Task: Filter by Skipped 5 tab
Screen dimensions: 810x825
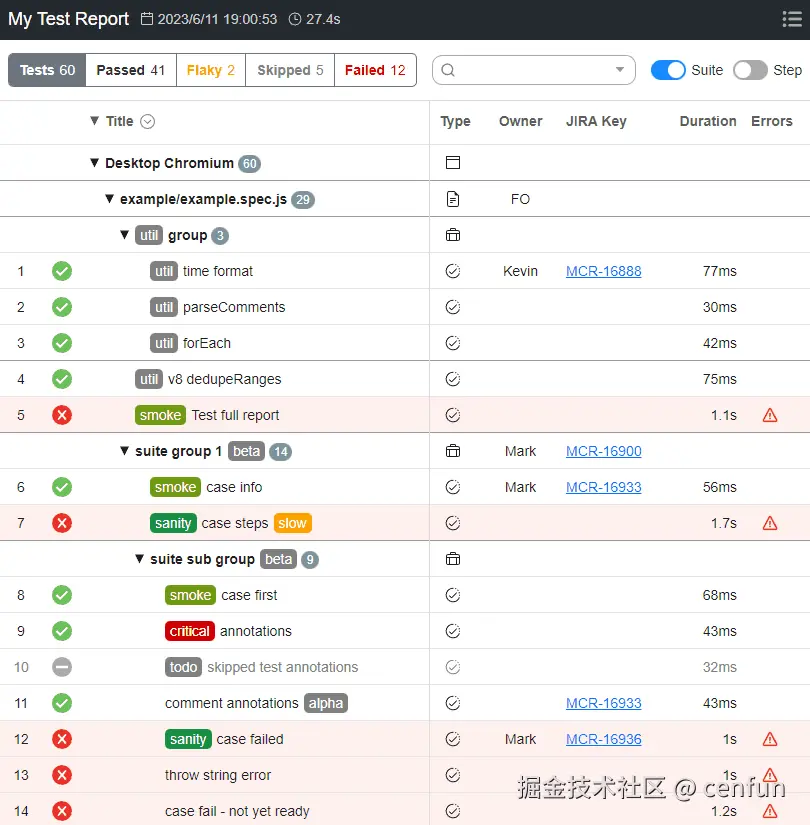Action: (290, 70)
